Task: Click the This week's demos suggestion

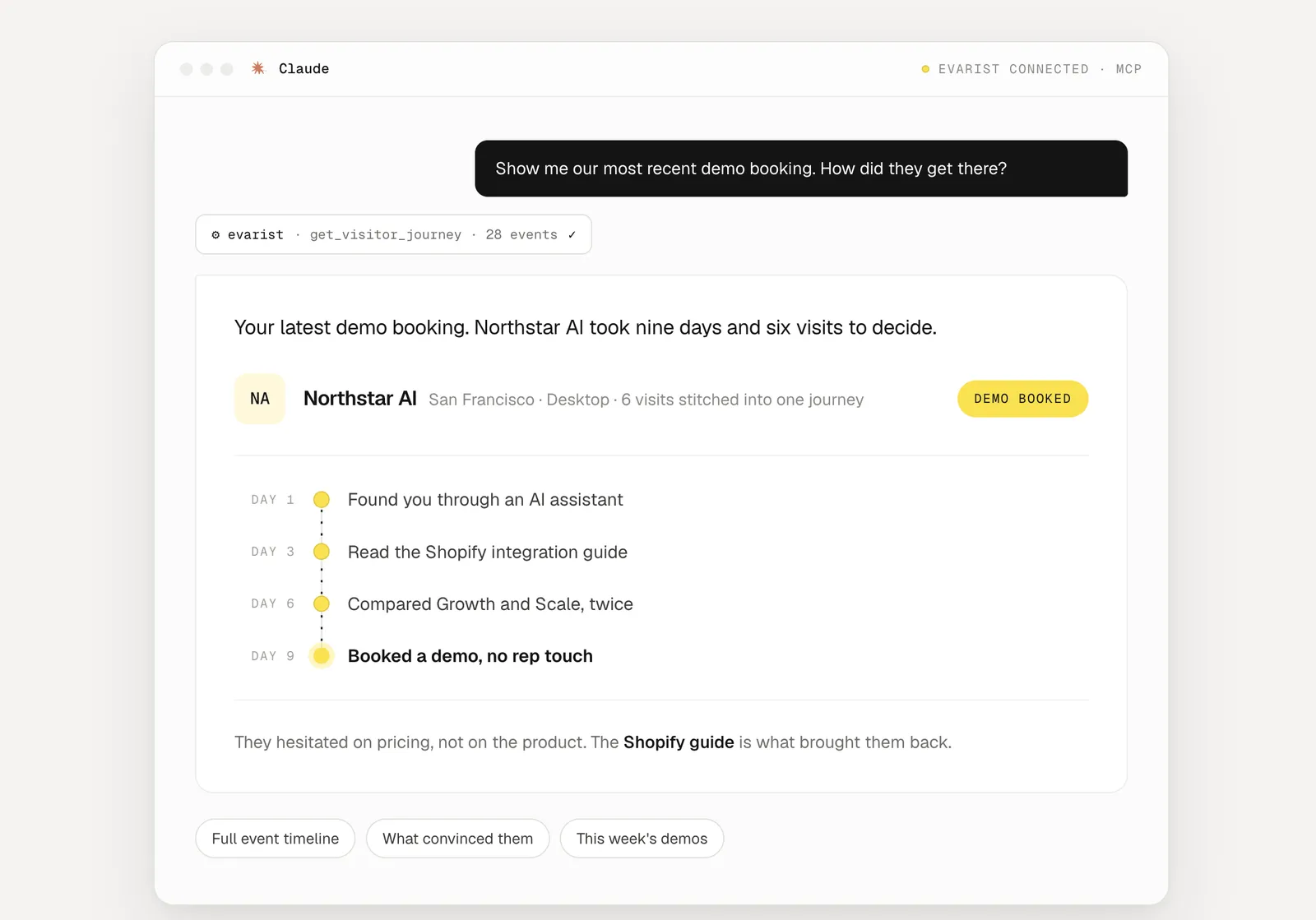Action: pyautogui.click(x=642, y=839)
